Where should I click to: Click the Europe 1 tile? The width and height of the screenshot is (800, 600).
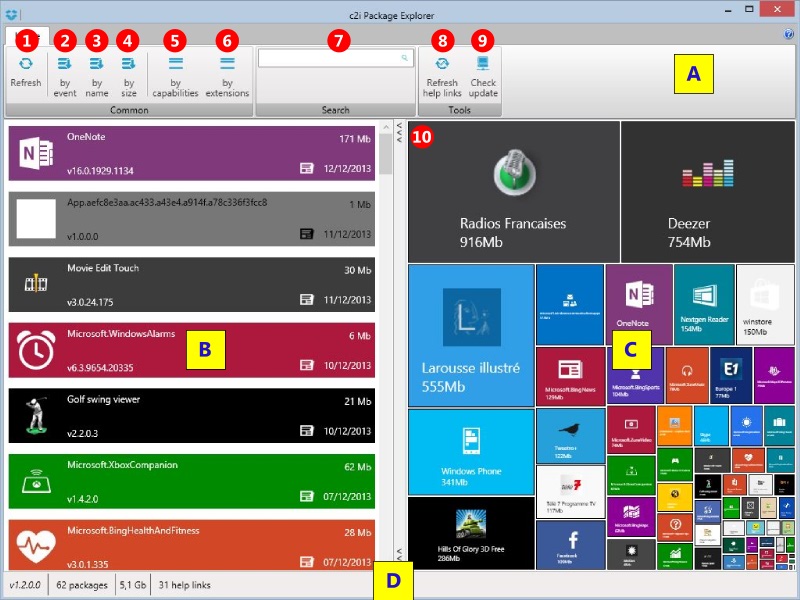click(x=731, y=375)
